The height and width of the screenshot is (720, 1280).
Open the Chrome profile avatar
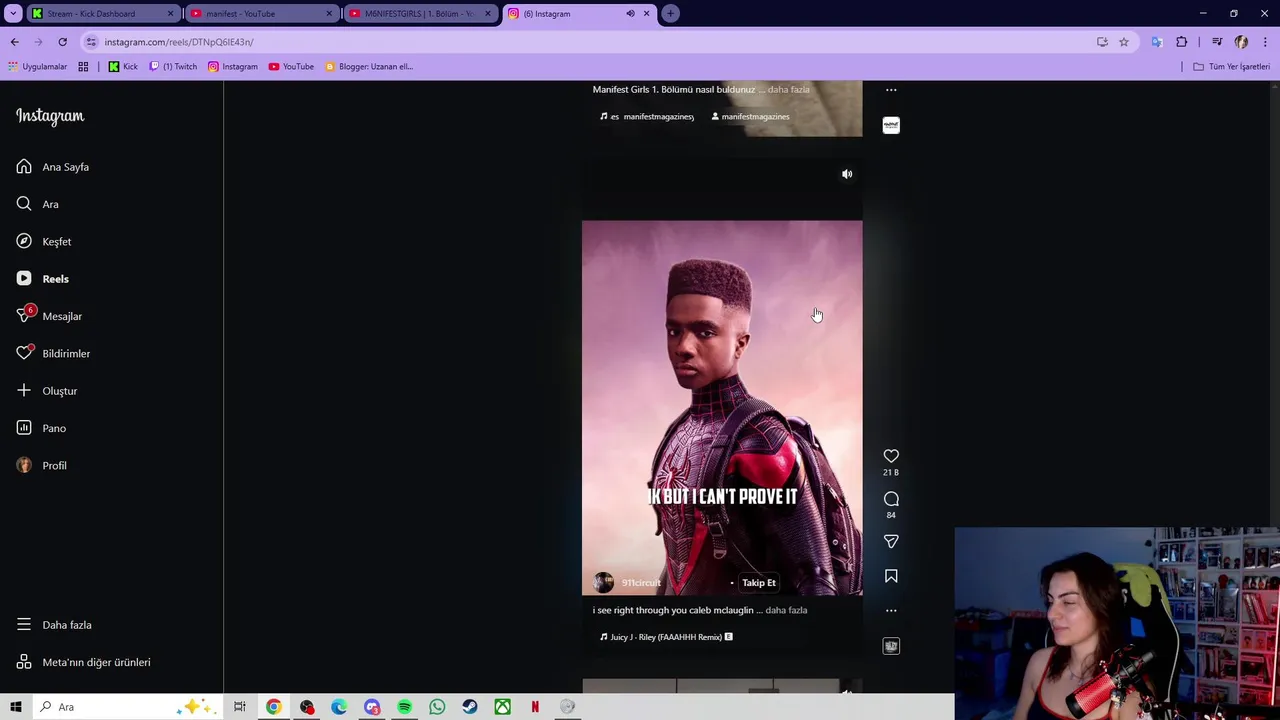[x=1241, y=42]
